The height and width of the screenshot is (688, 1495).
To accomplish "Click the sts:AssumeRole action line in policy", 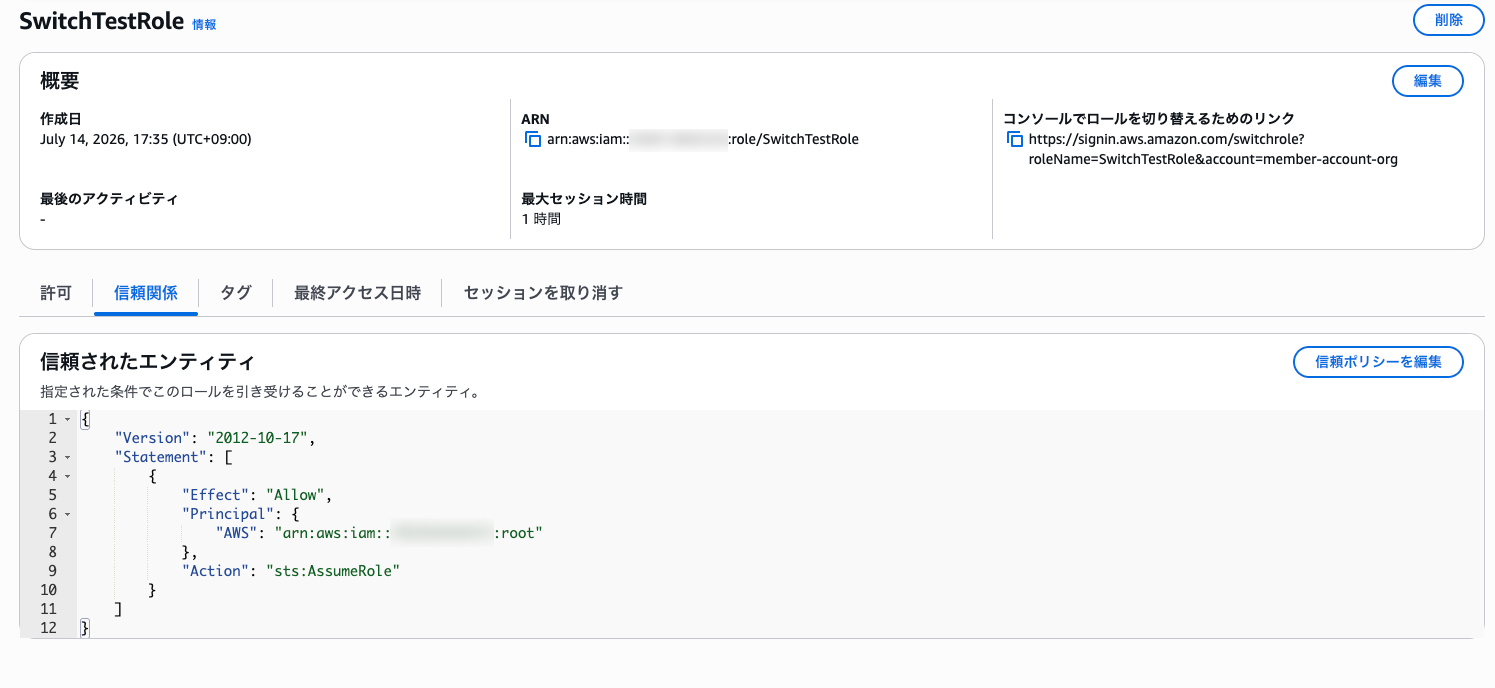I will 291,571.
